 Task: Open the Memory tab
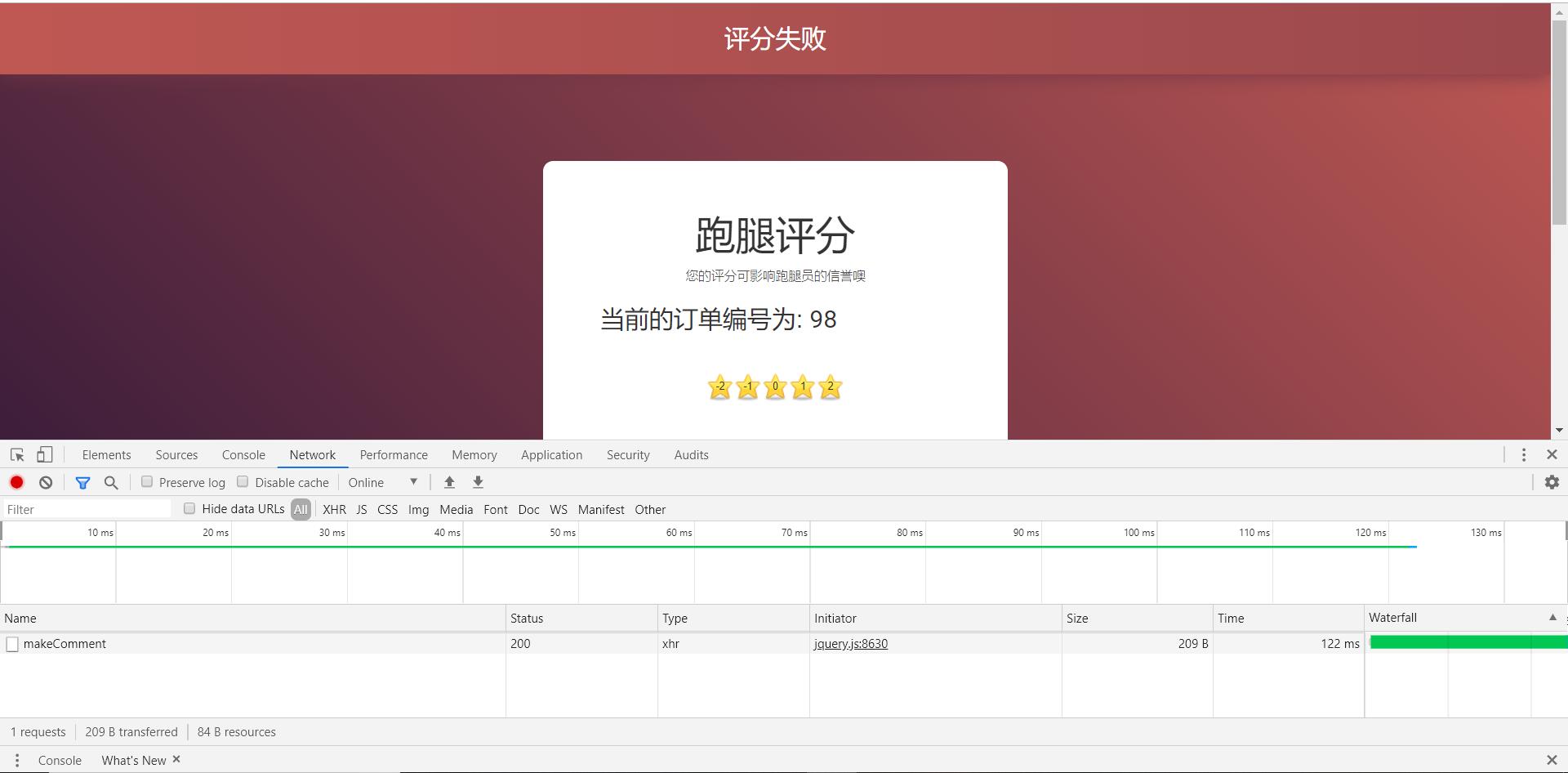point(474,455)
